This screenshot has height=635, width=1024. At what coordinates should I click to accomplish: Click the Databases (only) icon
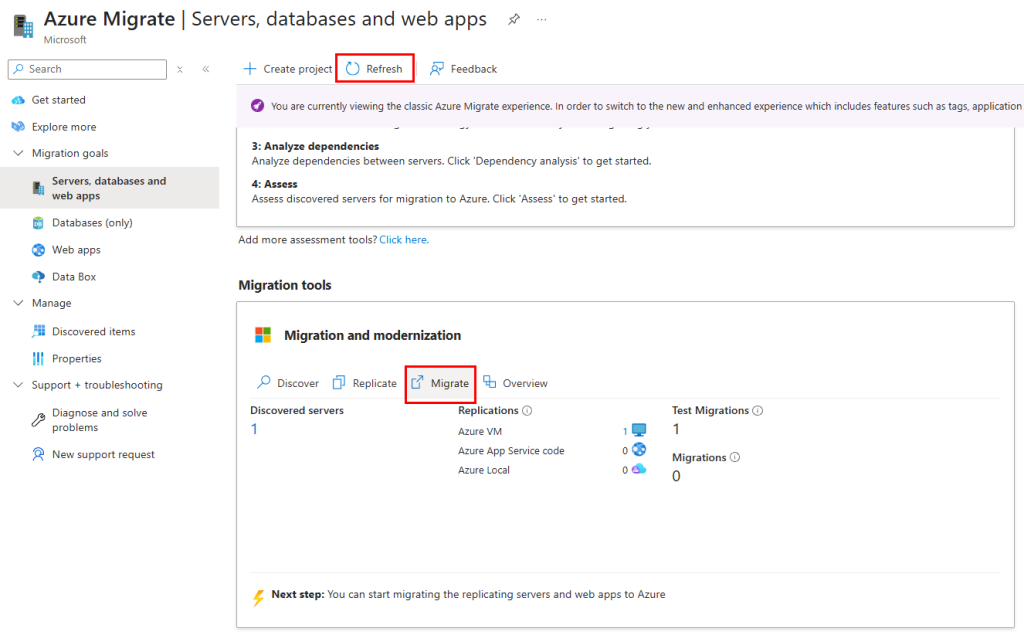coord(39,223)
